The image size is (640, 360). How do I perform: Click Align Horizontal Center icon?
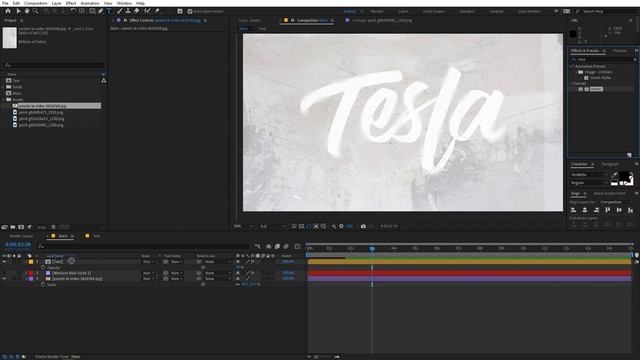(x=585, y=210)
